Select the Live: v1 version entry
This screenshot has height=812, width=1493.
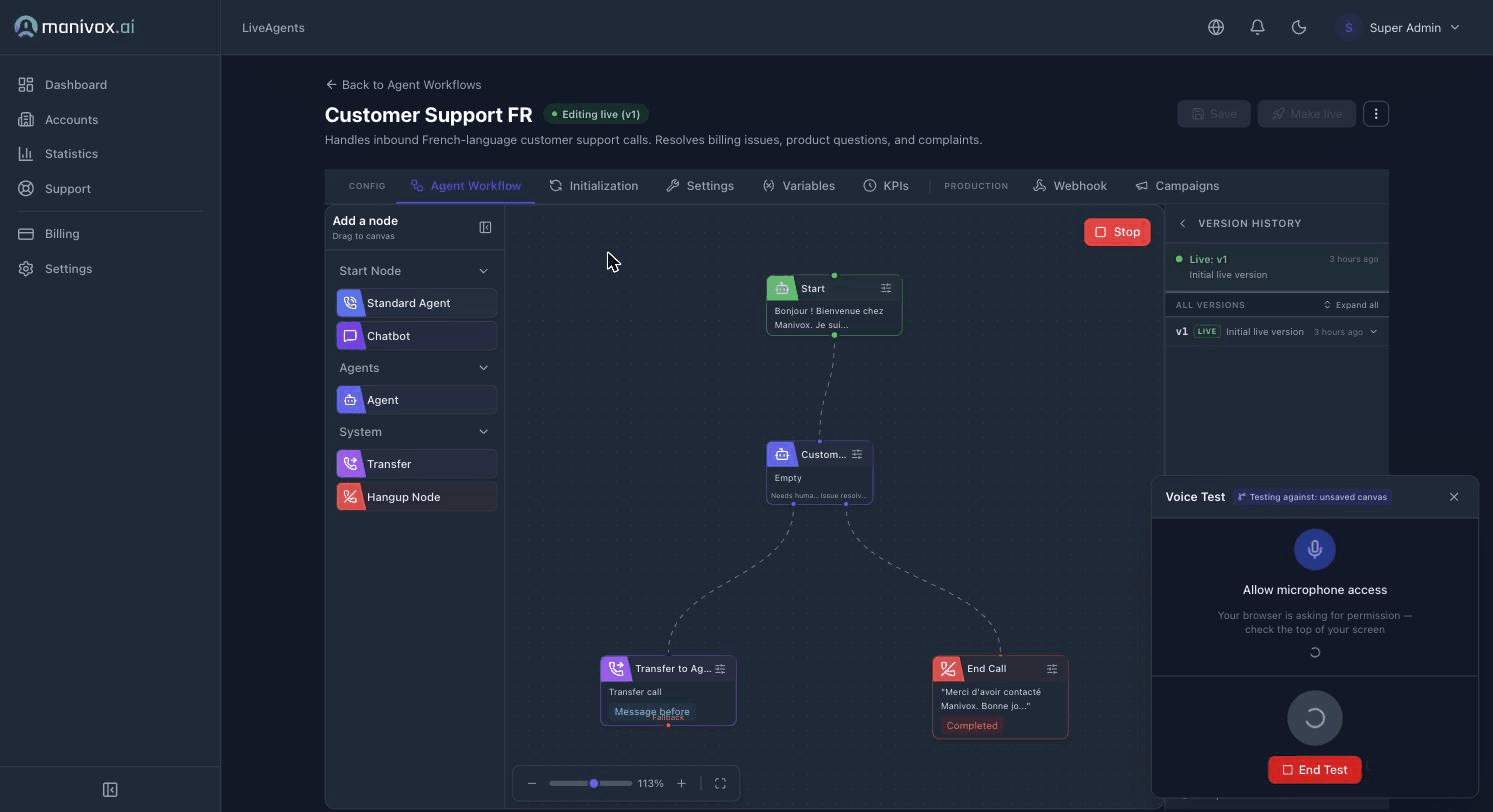pos(1277,267)
